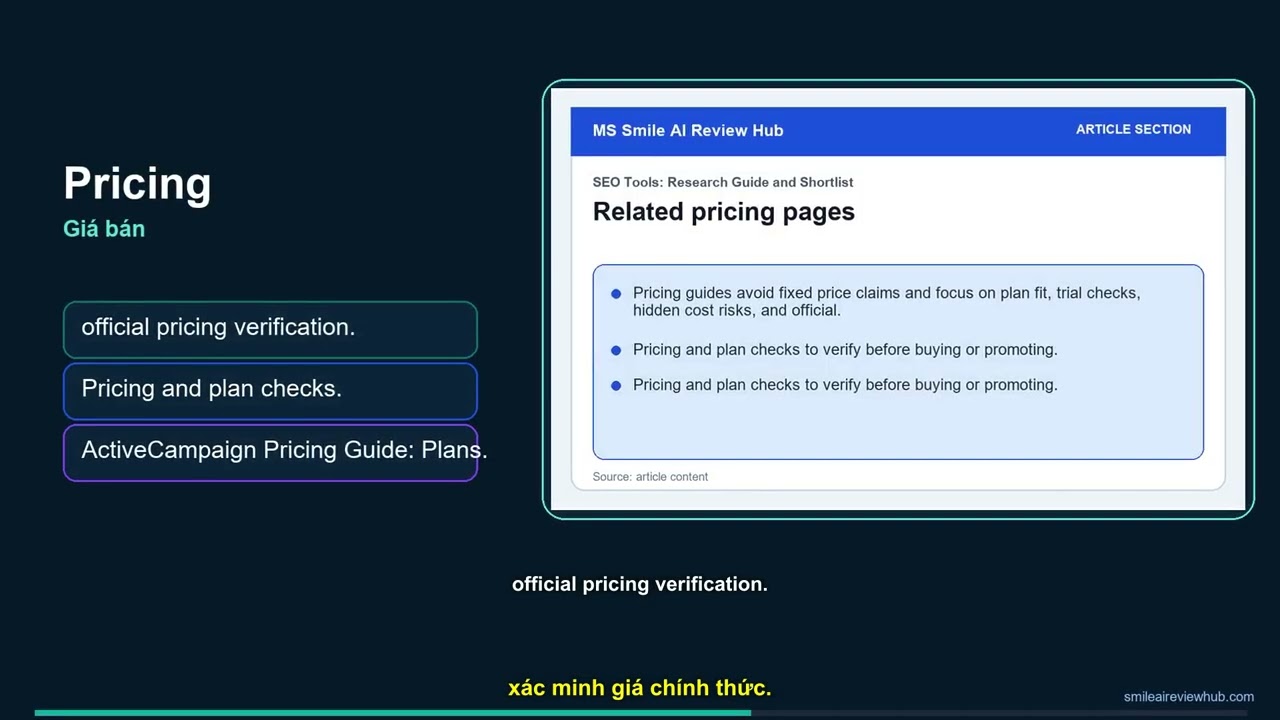Click the video progress bar
Viewport: 1280px width, 720px height.
tap(640, 713)
